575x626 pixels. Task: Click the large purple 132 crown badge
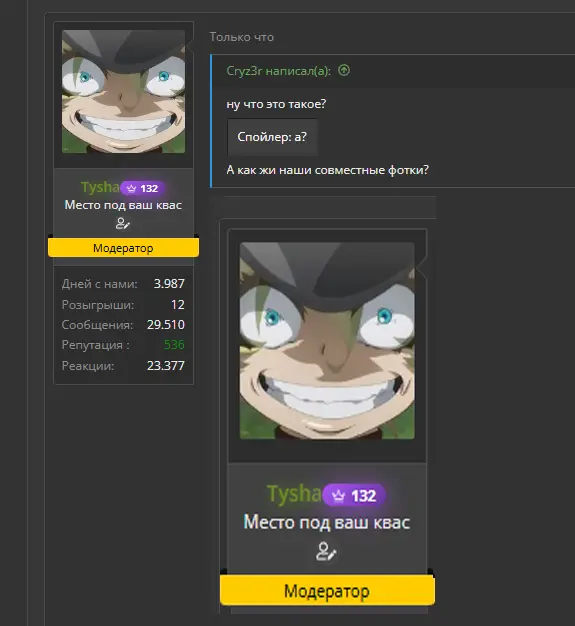click(354, 495)
